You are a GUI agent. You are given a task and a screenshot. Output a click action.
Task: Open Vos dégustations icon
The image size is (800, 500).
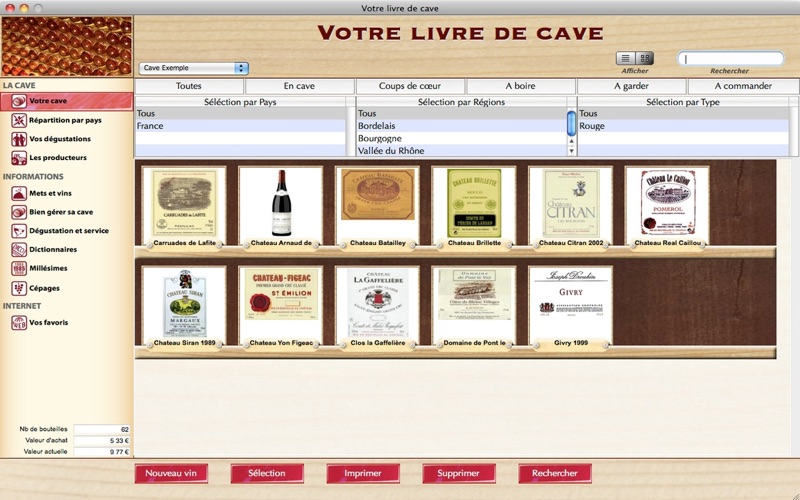[x=19, y=139]
